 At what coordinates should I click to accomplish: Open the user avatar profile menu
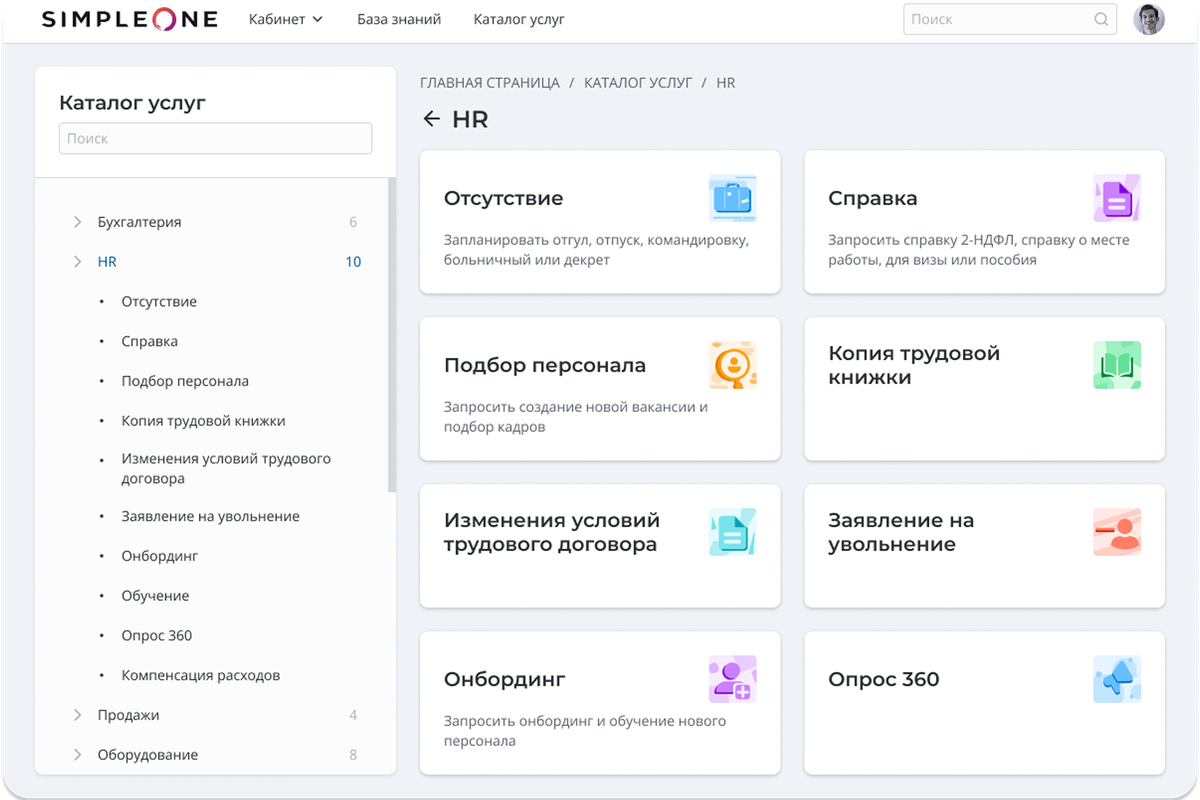click(x=1149, y=19)
